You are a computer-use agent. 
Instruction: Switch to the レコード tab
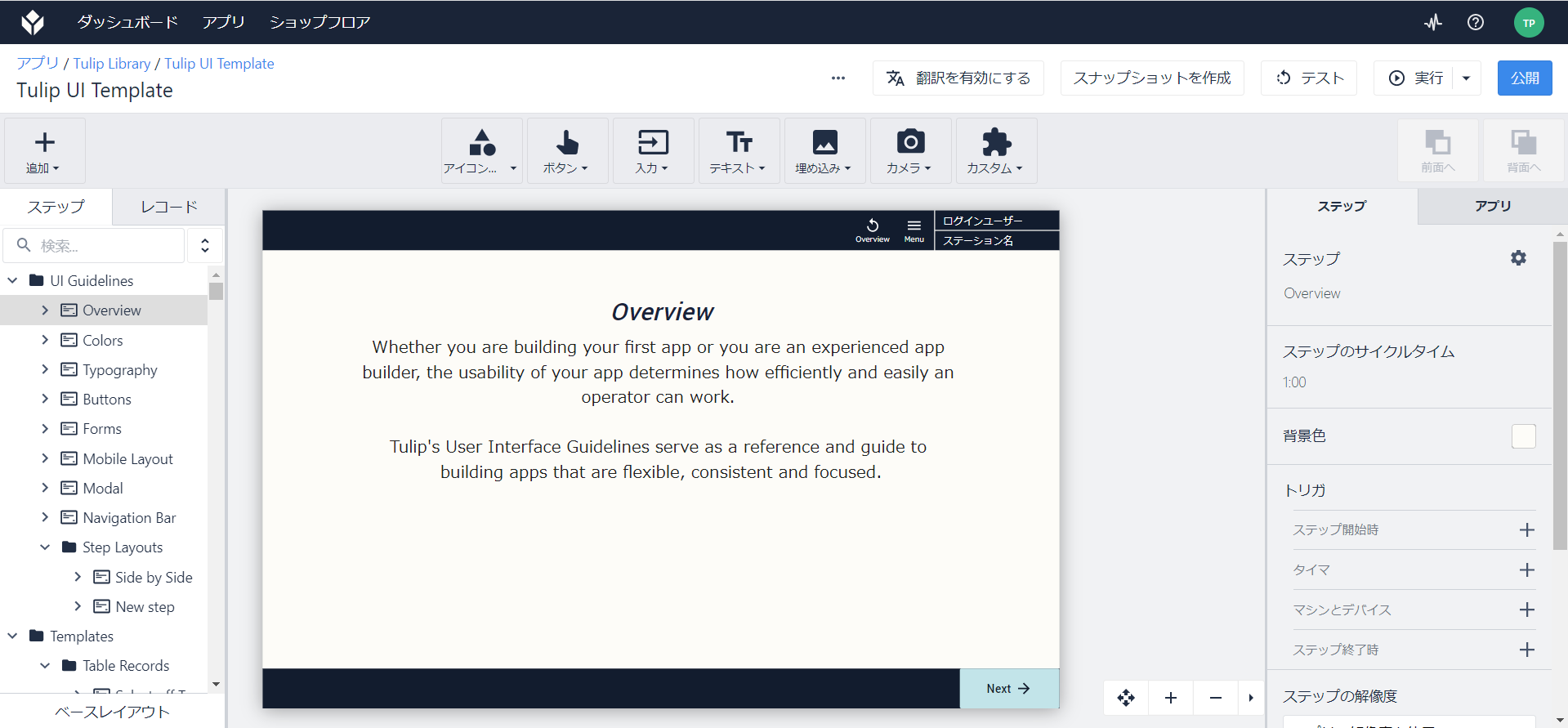169,207
